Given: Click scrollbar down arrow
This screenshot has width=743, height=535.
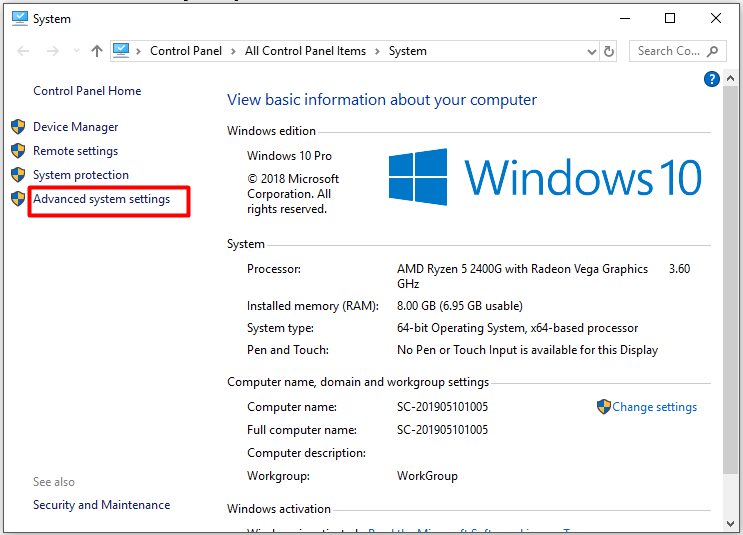Looking at the screenshot, I should [x=730, y=524].
